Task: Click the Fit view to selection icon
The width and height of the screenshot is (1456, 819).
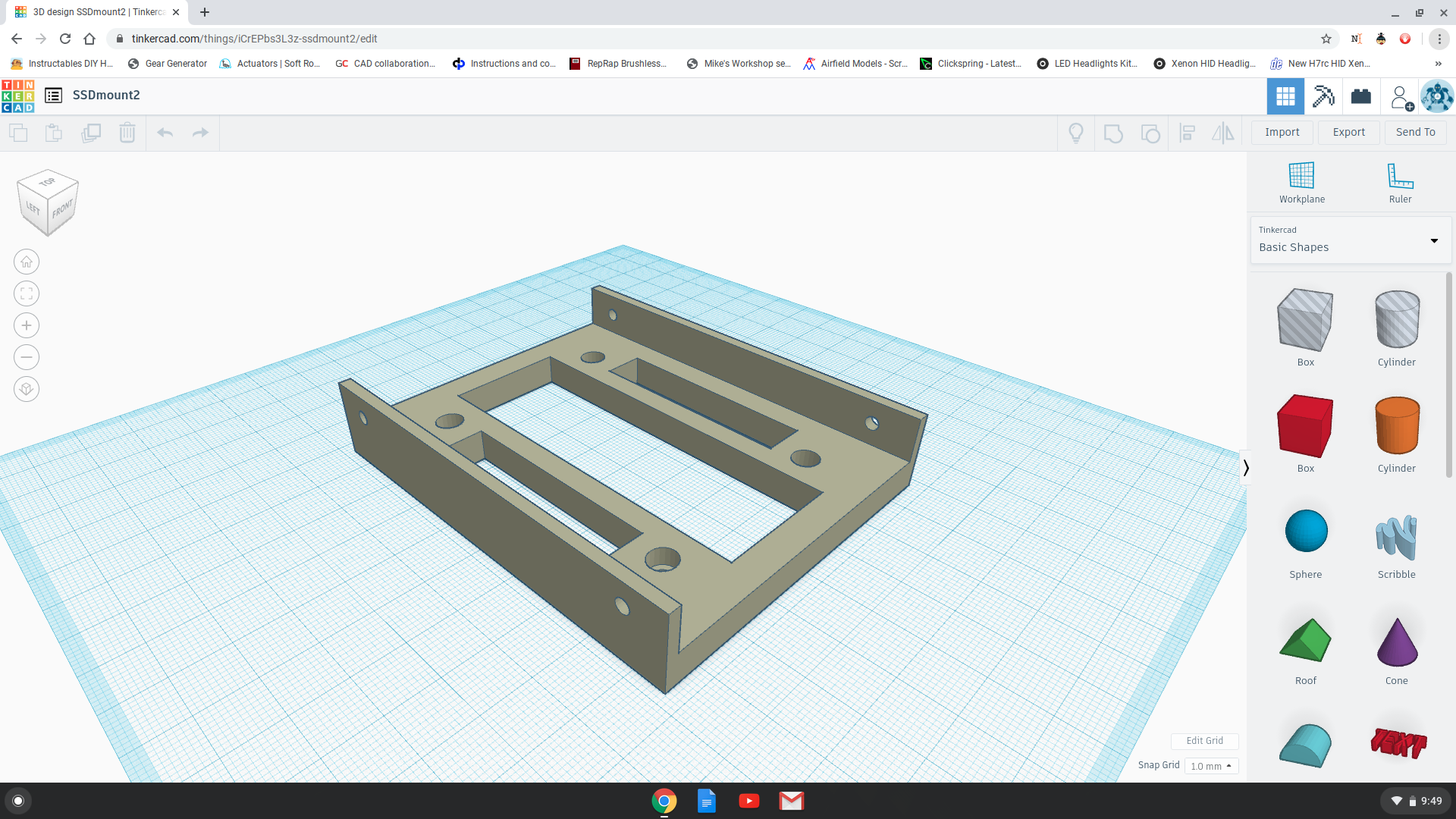Action: point(27,293)
